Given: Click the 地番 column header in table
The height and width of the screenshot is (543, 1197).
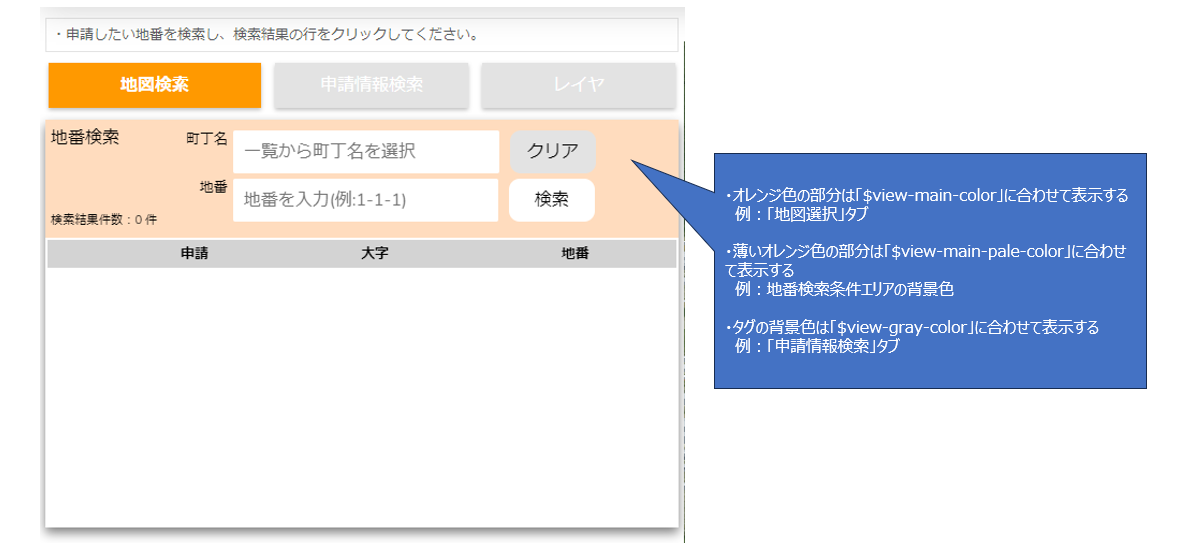Looking at the screenshot, I should 575,254.
